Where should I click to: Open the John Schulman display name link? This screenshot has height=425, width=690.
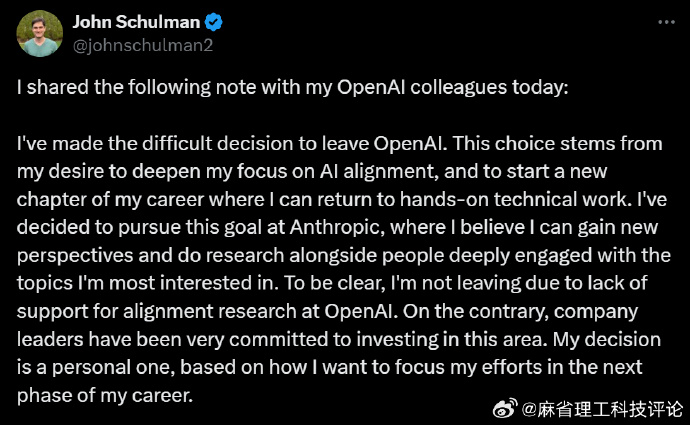tap(136, 22)
